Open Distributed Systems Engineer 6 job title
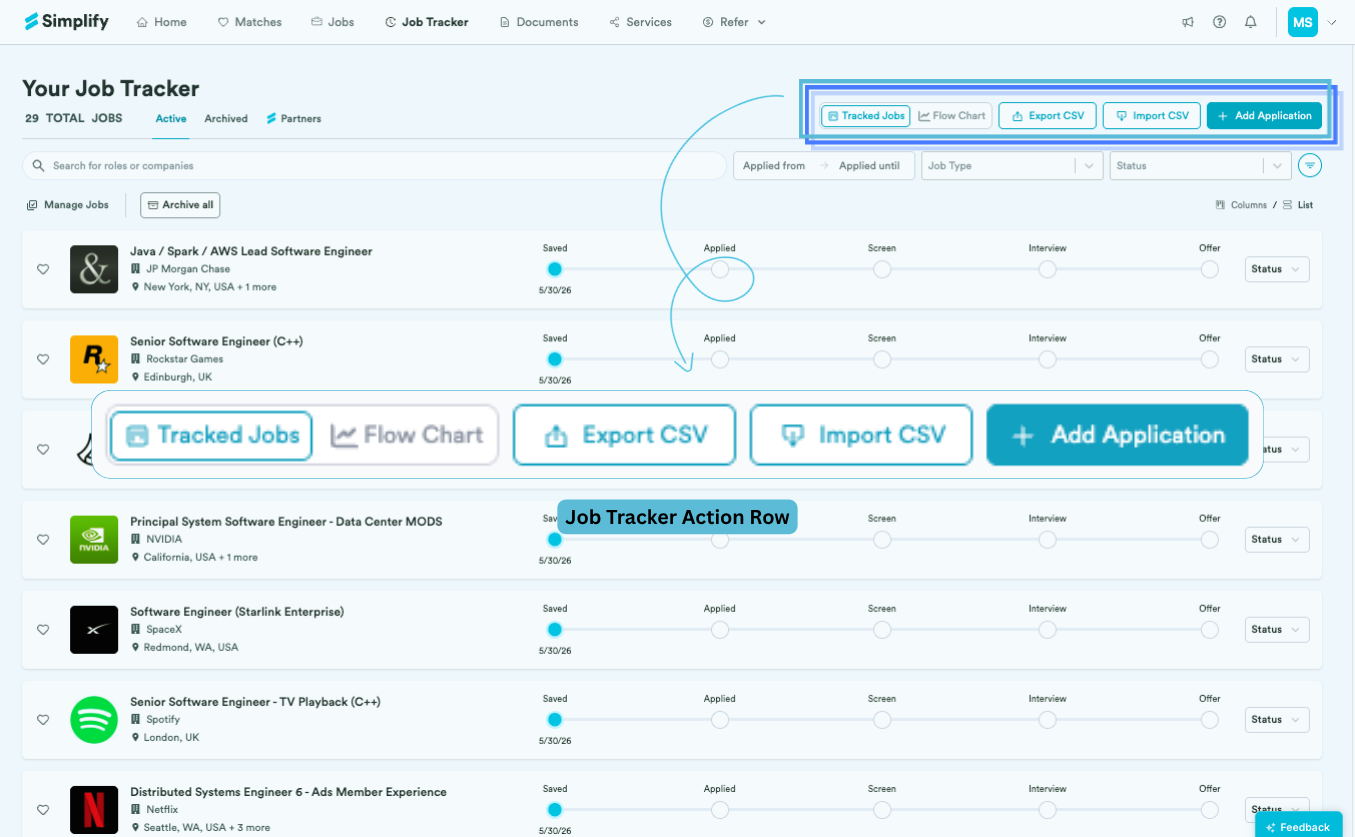This screenshot has height=837, width=1355. click(x=288, y=791)
